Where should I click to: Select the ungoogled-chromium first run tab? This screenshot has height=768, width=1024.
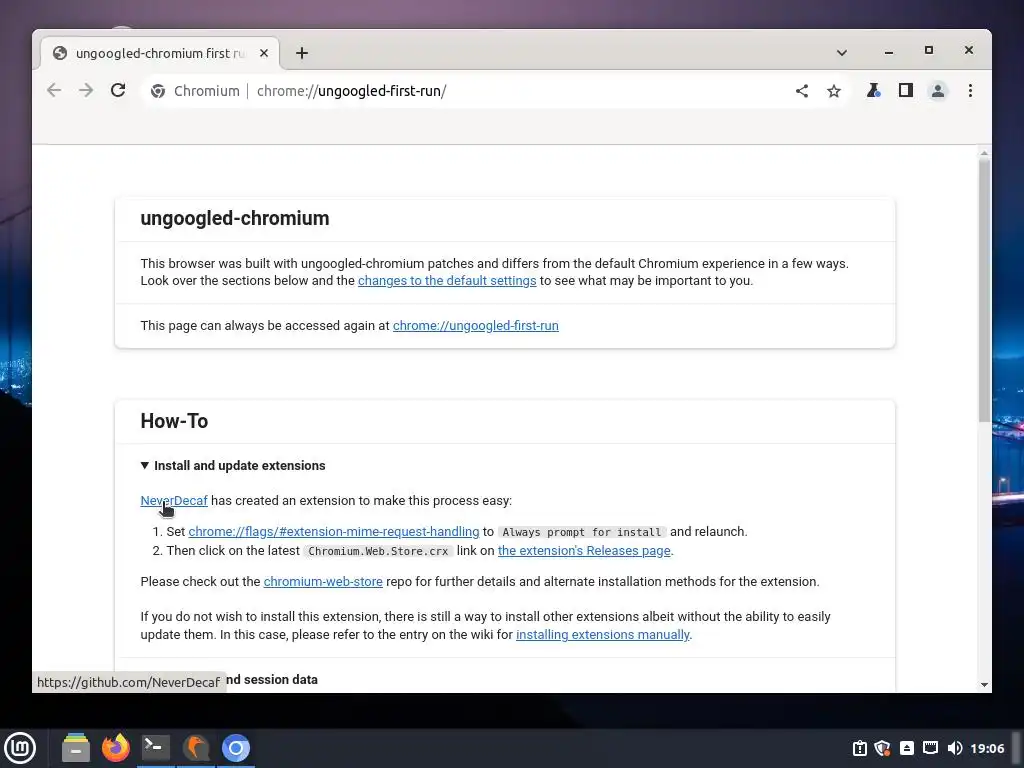(x=160, y=54)
